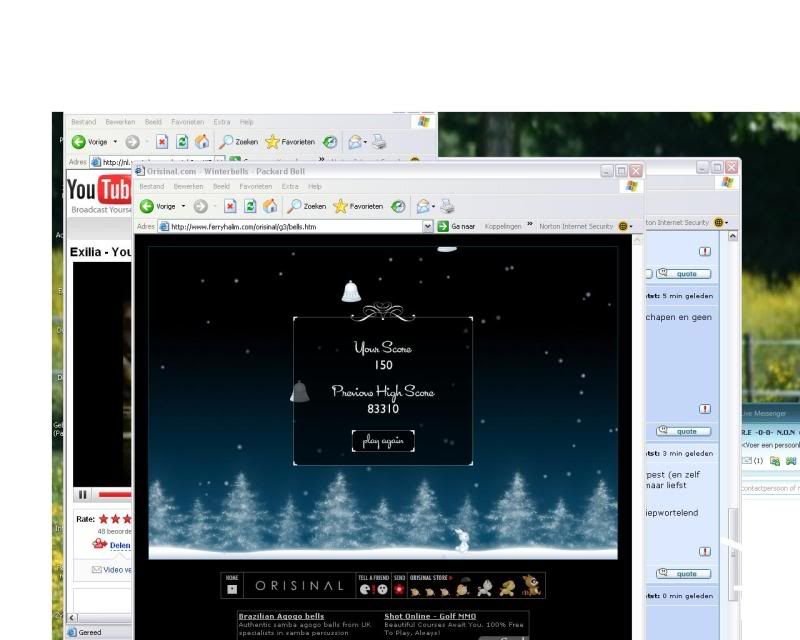800x640 pixels.
Task: Open Zoeken search in Winterbells window
Action: (x=307, y=206)
